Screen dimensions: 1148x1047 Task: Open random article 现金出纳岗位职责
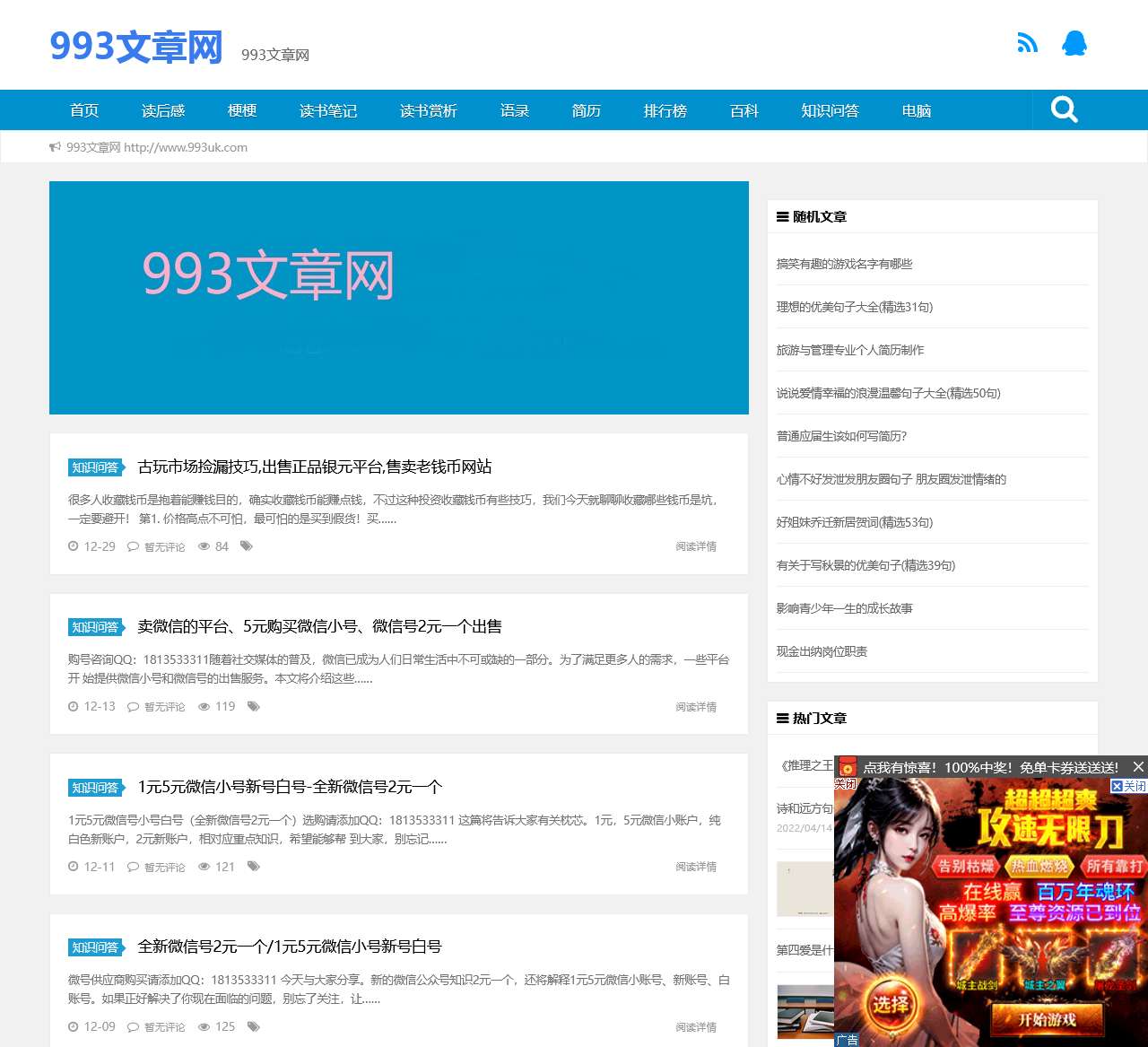(x=822, y=651)
